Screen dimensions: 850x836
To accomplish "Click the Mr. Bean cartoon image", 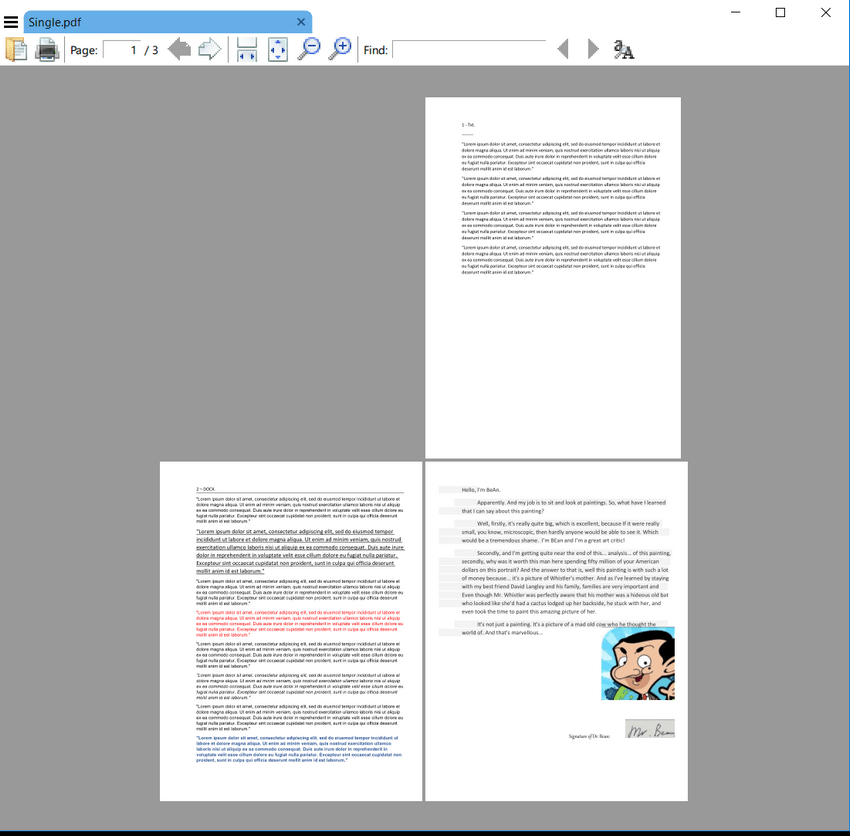I will coord(637,663).
